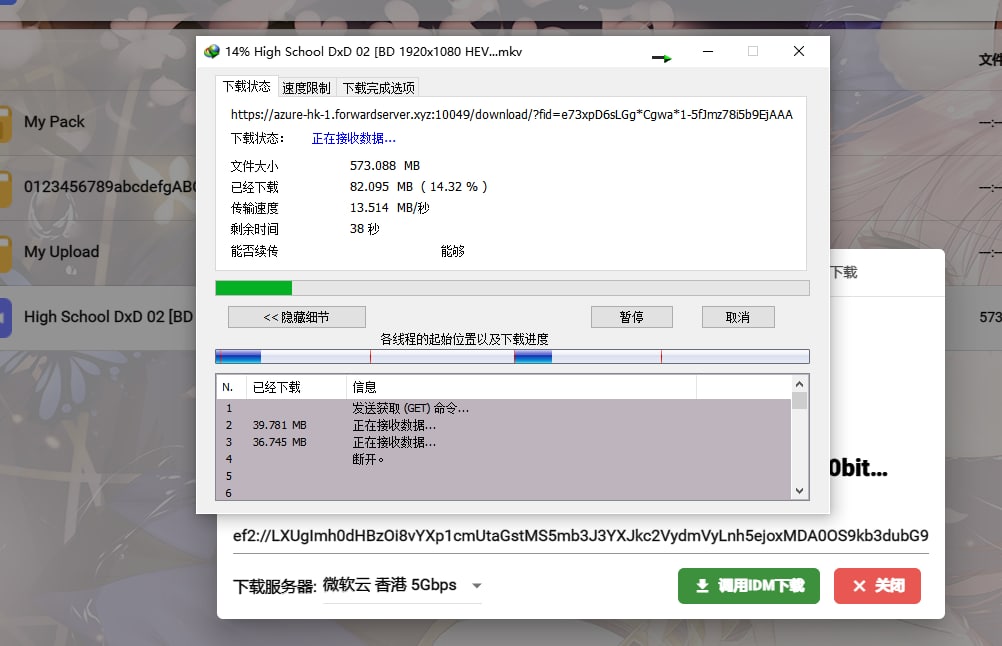
Task: Minimize the IDM download window
Action: (x=707, y=52)
